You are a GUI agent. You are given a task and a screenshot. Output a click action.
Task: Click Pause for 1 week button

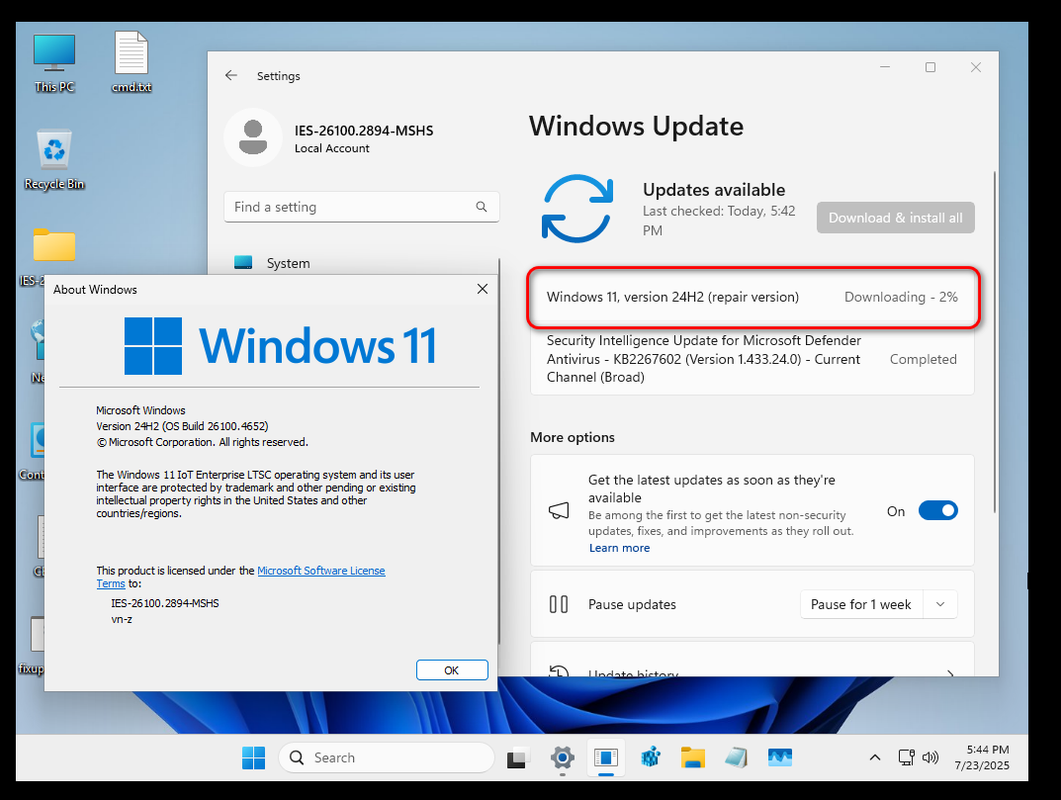point(861,604)
